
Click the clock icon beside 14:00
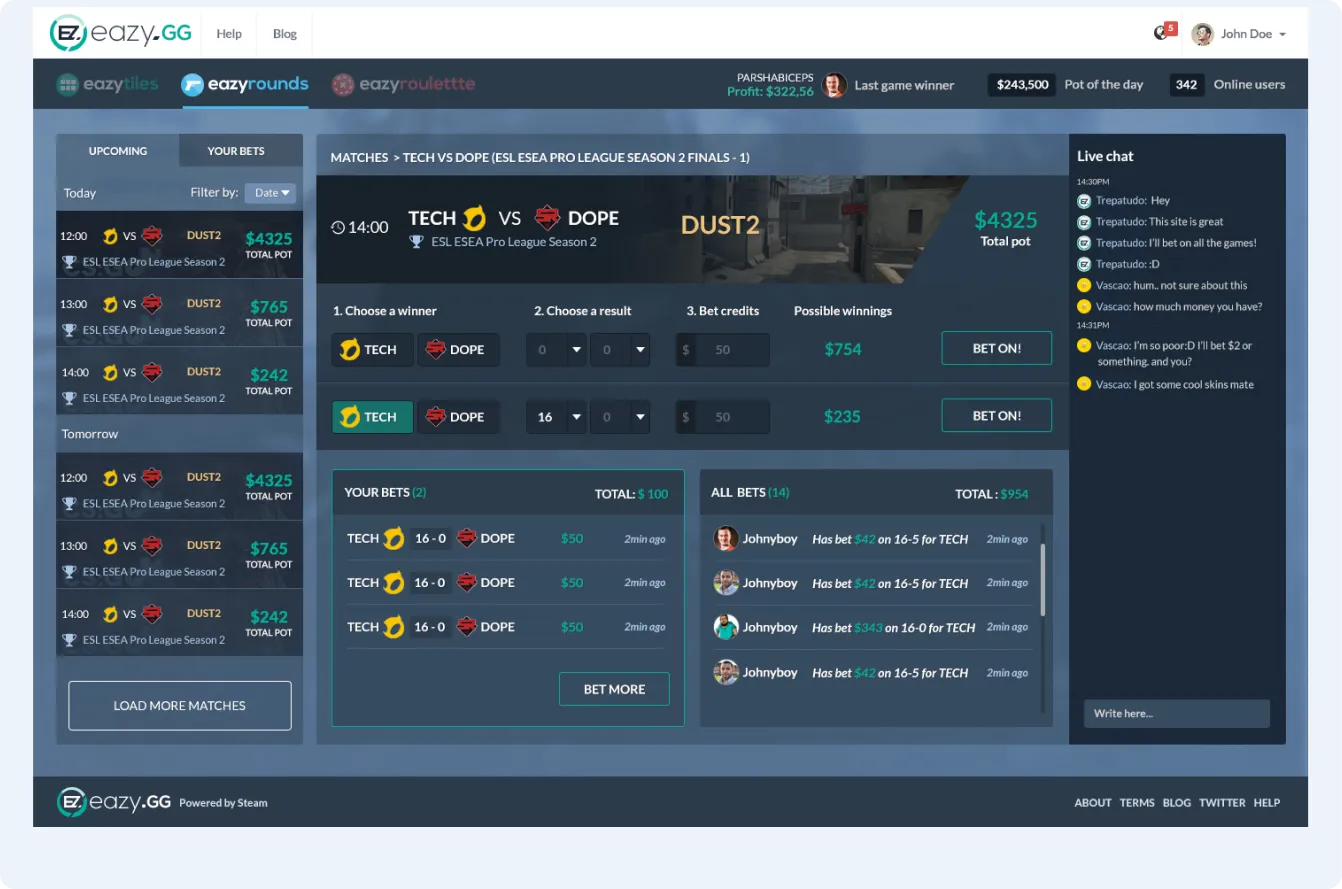coord(338,228)
